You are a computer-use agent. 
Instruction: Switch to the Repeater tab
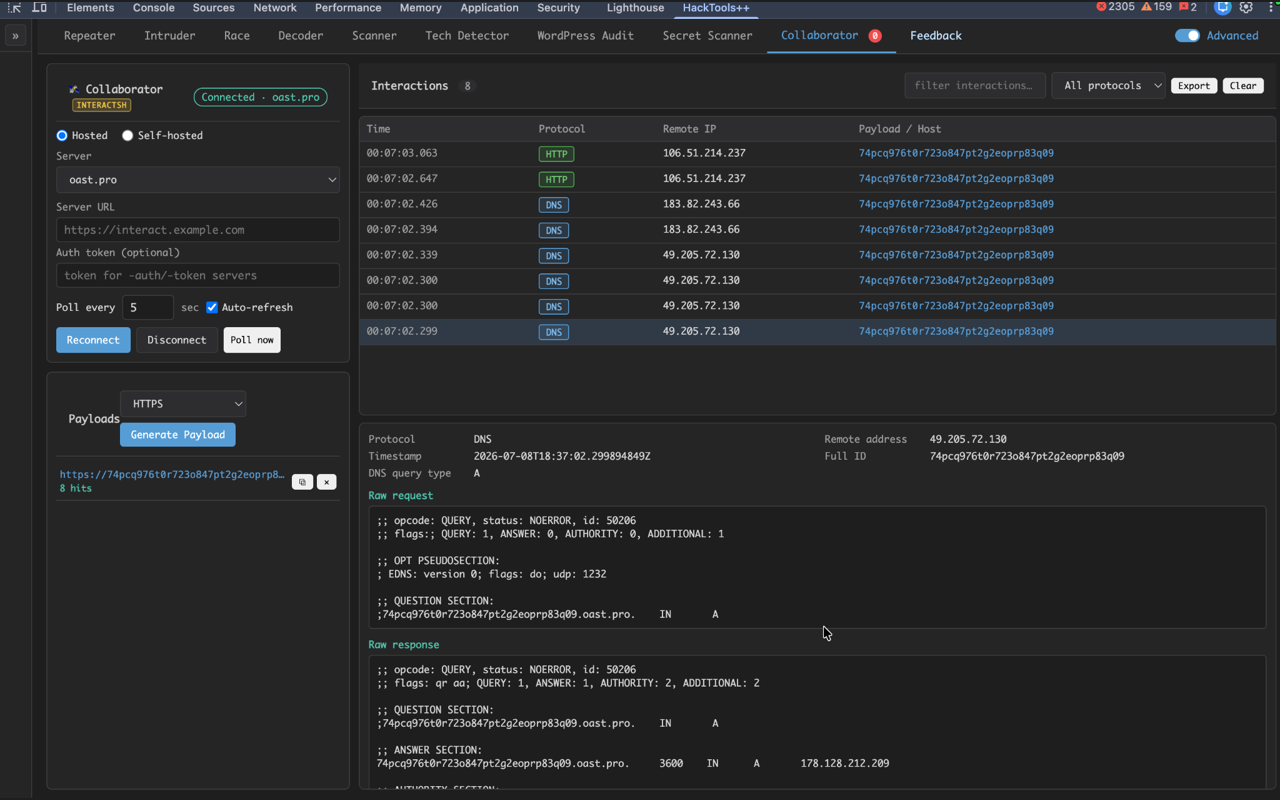point(89,36)
